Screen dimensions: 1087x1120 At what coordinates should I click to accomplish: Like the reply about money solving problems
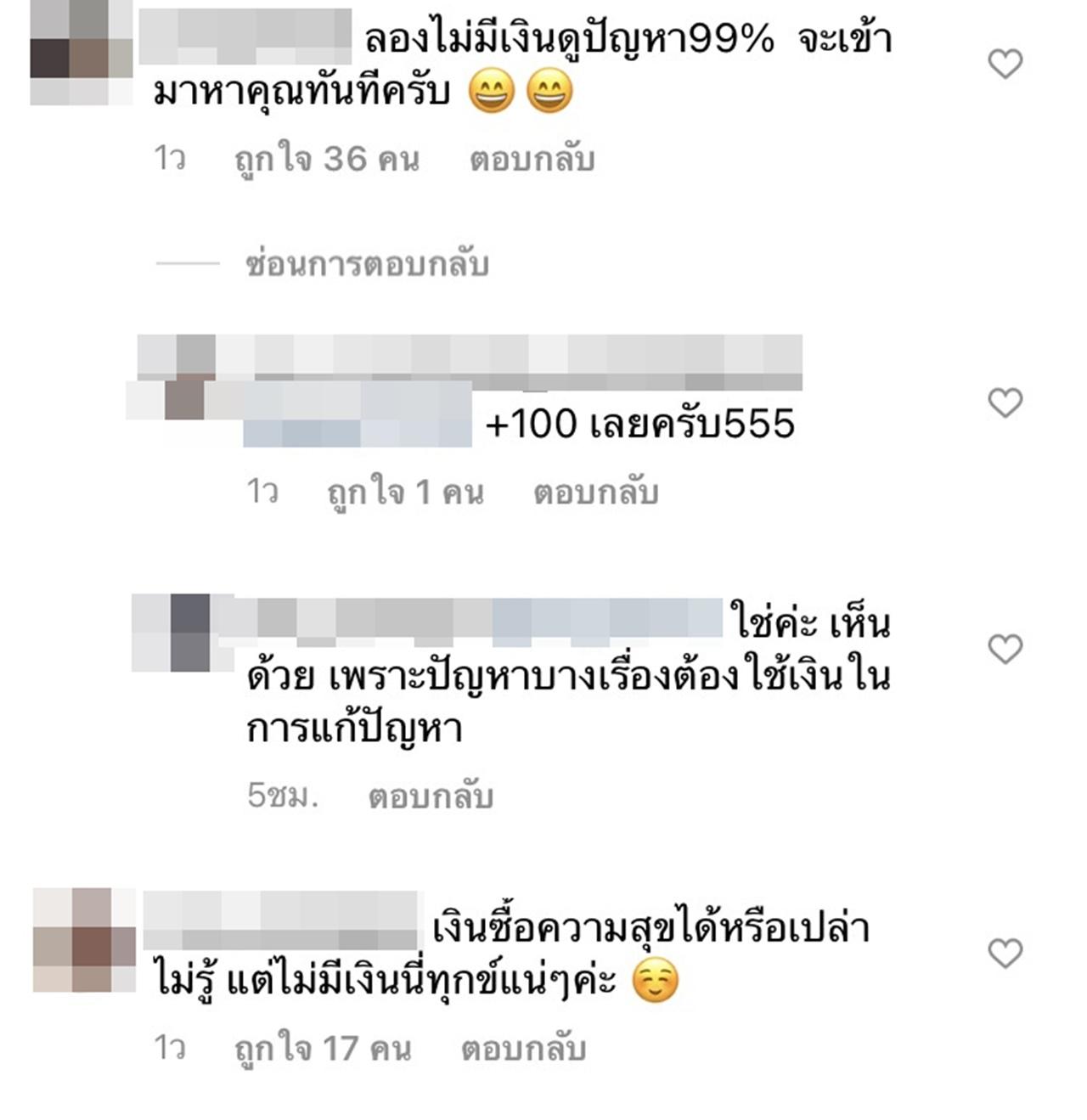tap(1005, 650)
